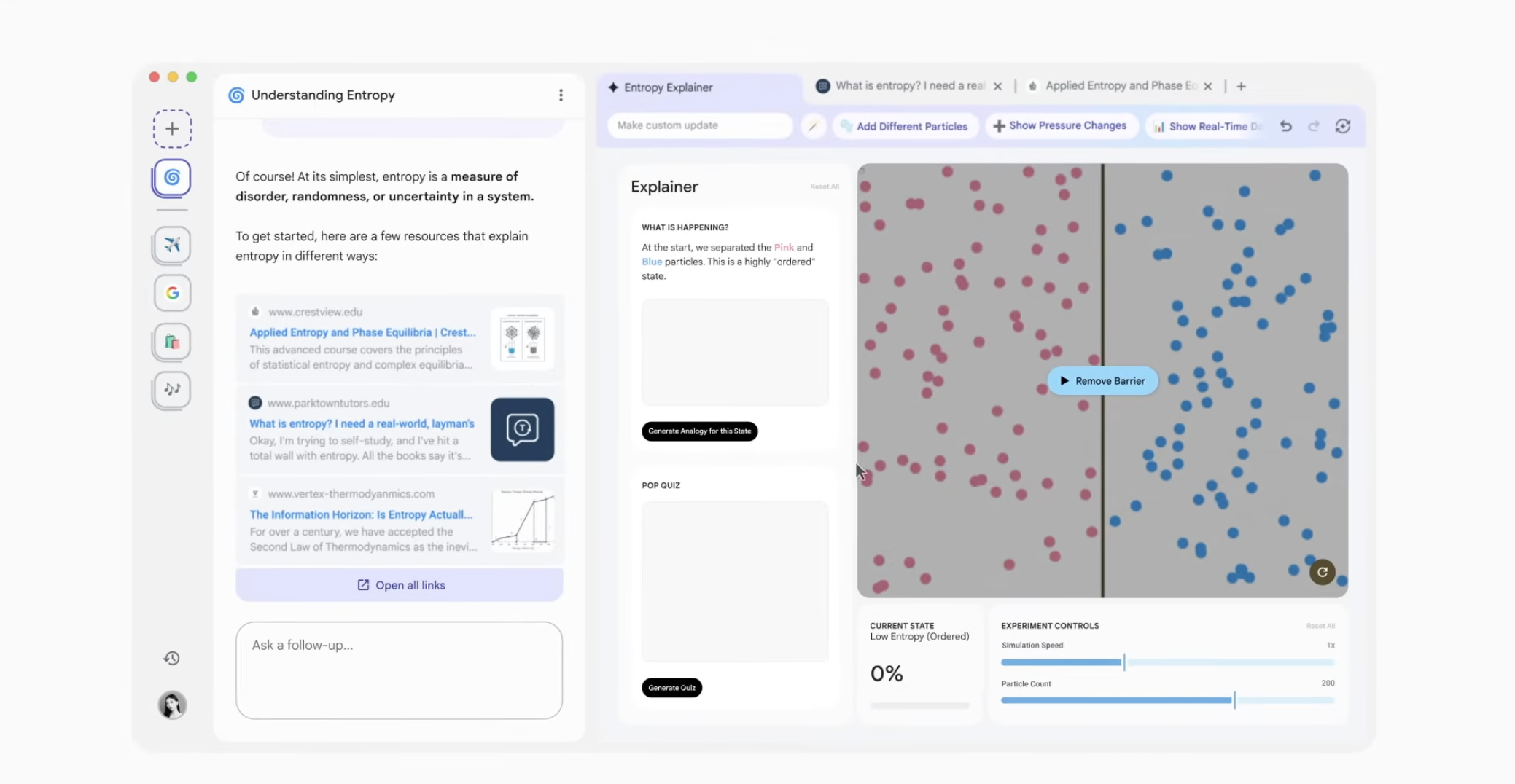Switch to the Entropy Explainer tab
Image resolution: width=1515 pixels, height=784 pixels.
coord(668,87)
